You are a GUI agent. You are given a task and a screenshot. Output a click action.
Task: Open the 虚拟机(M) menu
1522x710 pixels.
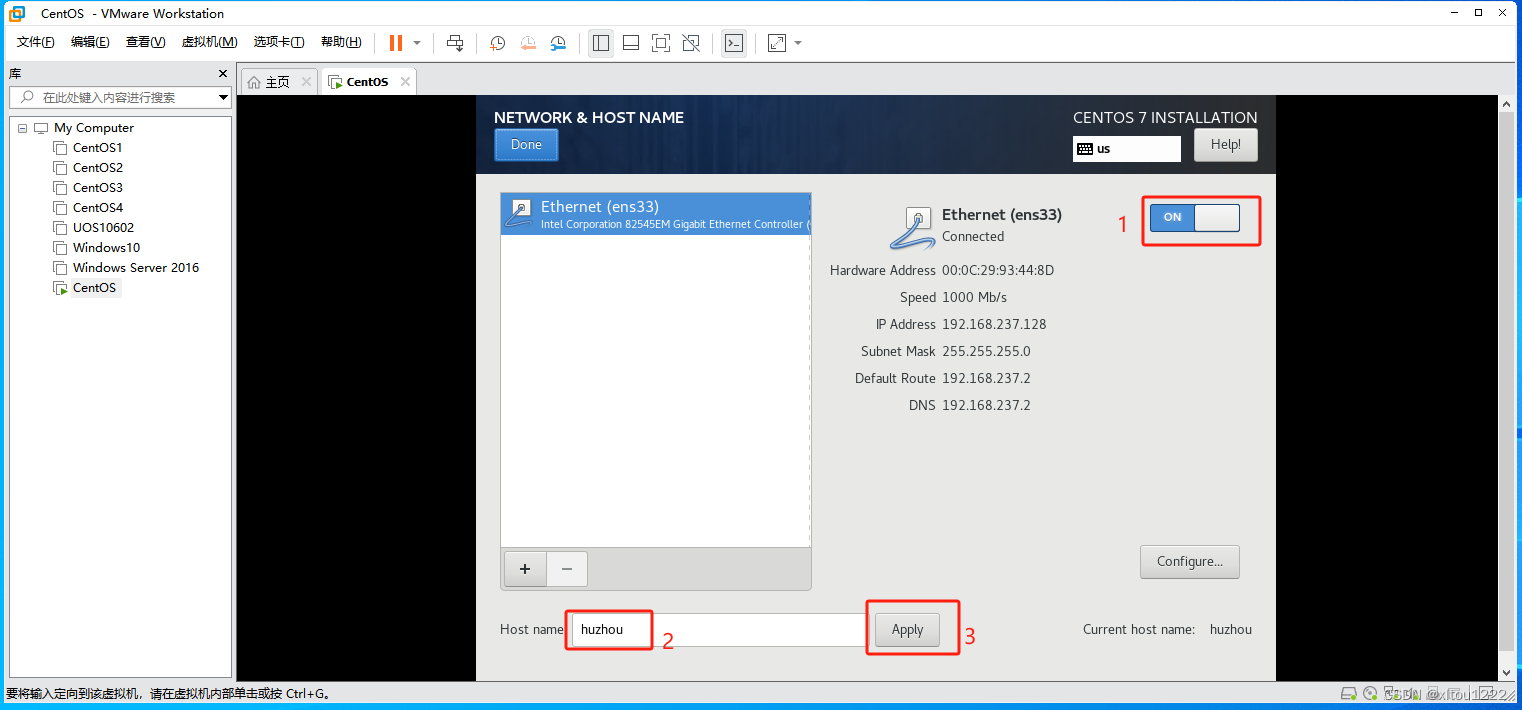click(x=209, y=42)
